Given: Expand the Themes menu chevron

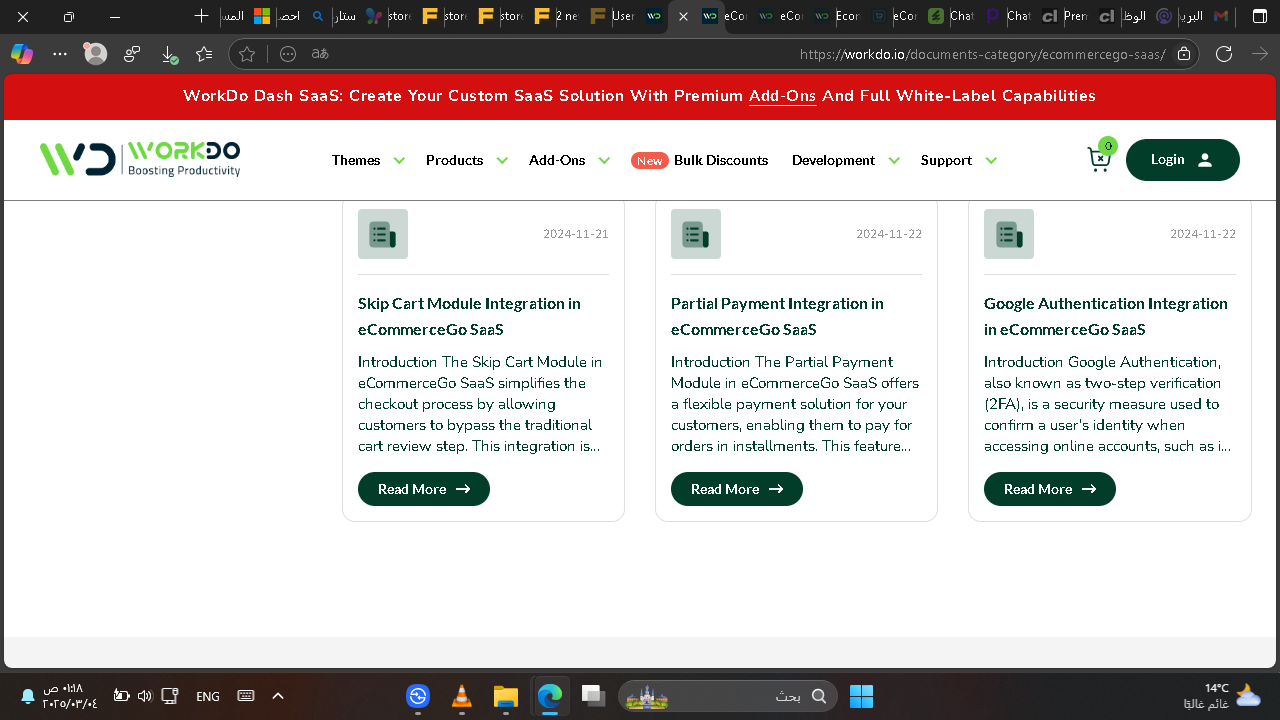Looking at the screenshot, I should click(x=399, y=160).
